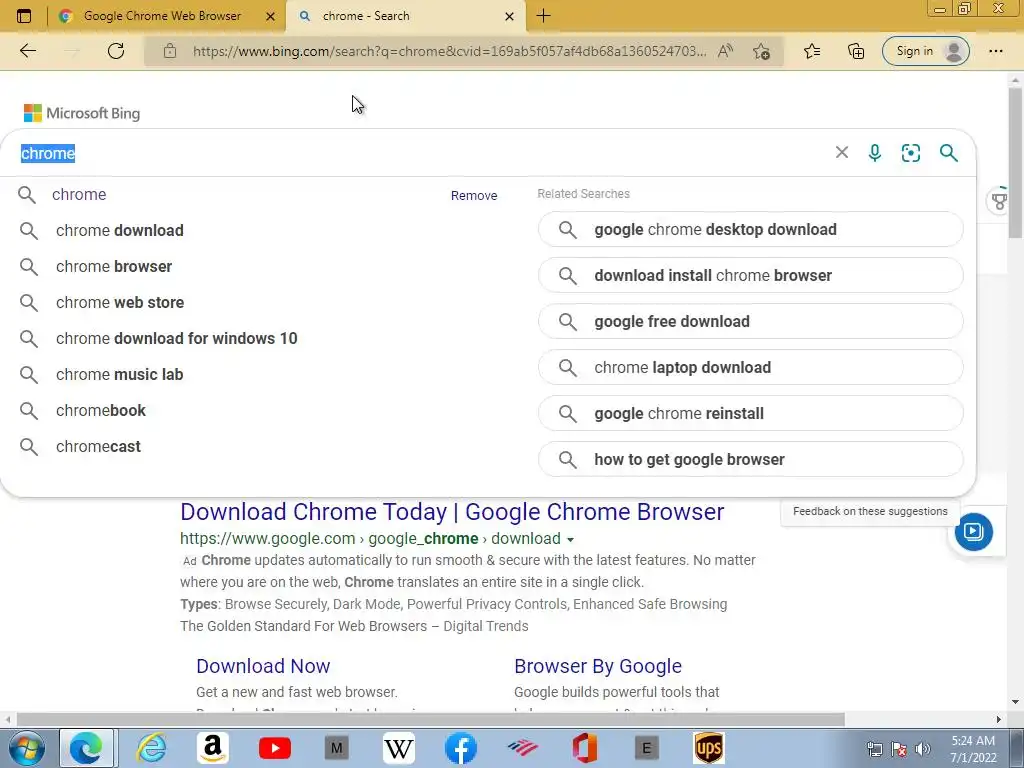Open the Browser By Google sublink
1024x768 pixels.
tap(598, 666)
